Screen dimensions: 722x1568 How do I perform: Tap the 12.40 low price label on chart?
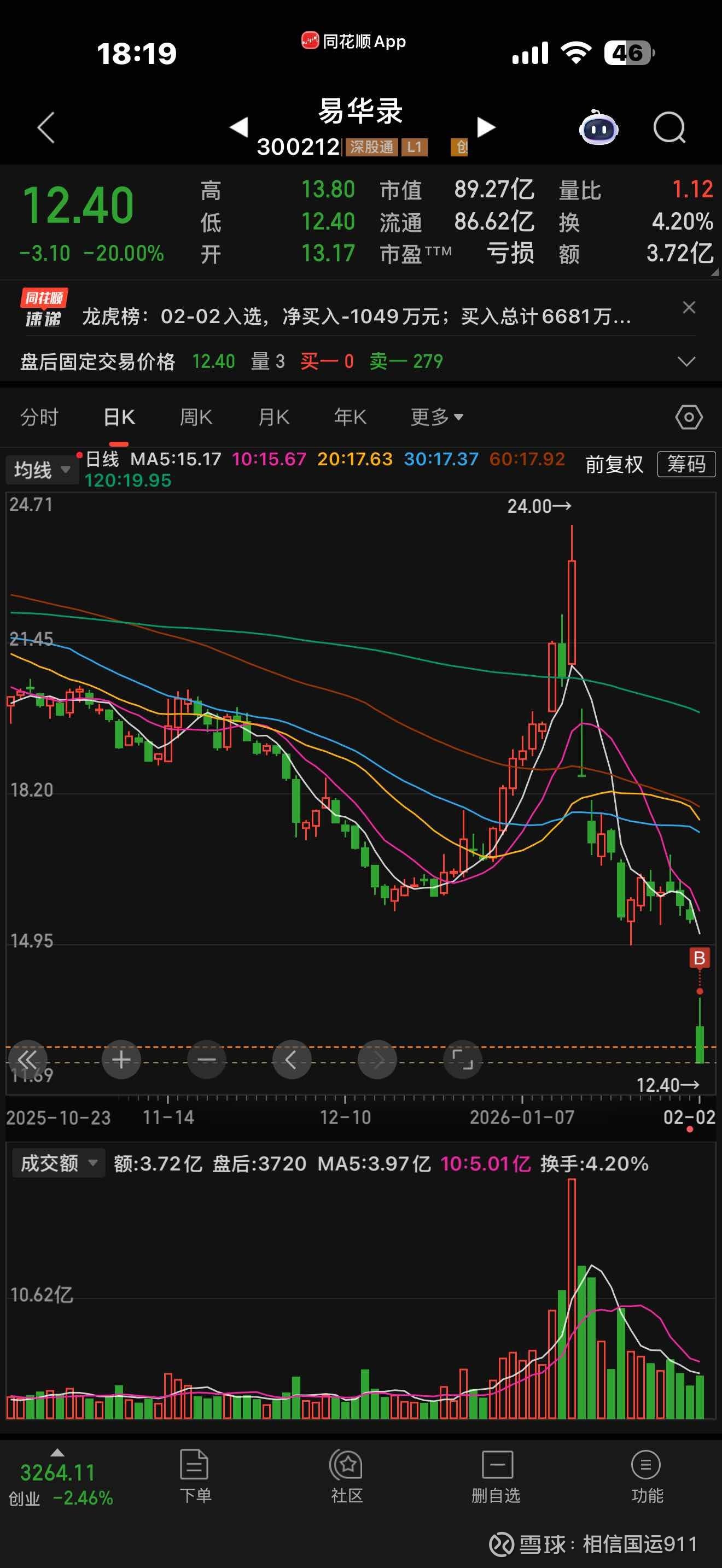click(668, 1085)
